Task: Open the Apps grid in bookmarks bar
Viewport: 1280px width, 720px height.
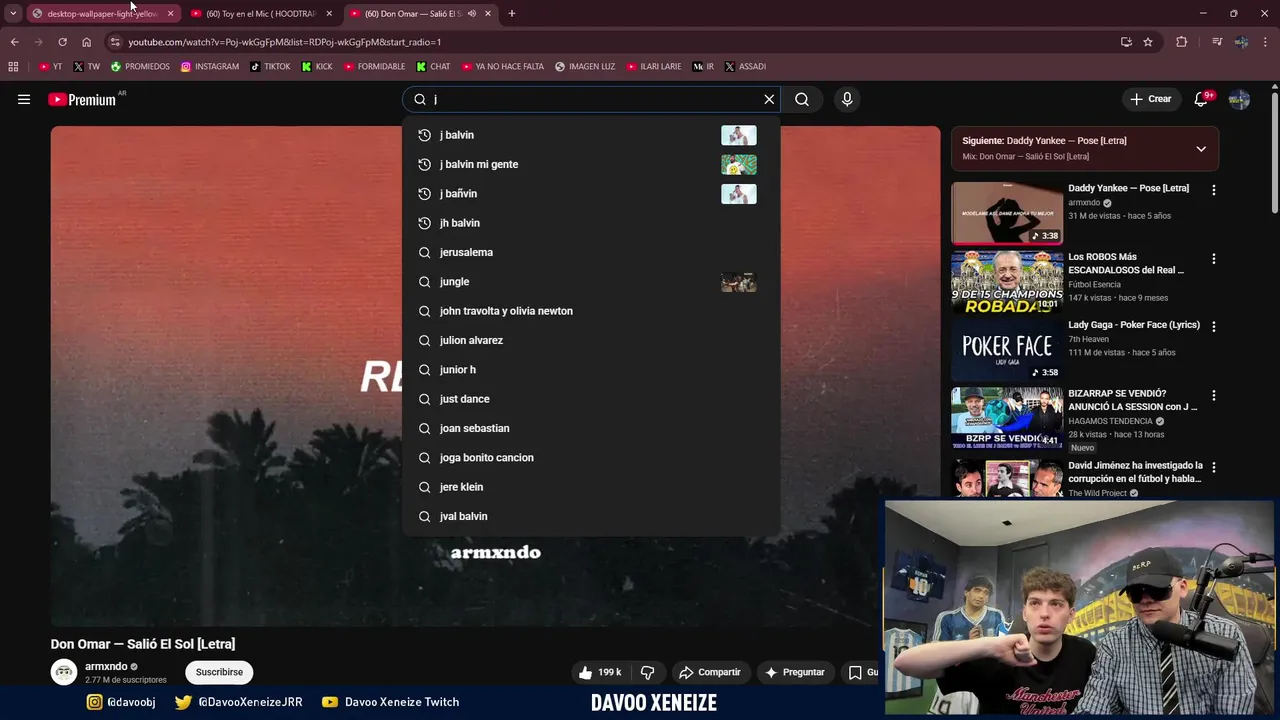Action: click(x=13, y=67)
